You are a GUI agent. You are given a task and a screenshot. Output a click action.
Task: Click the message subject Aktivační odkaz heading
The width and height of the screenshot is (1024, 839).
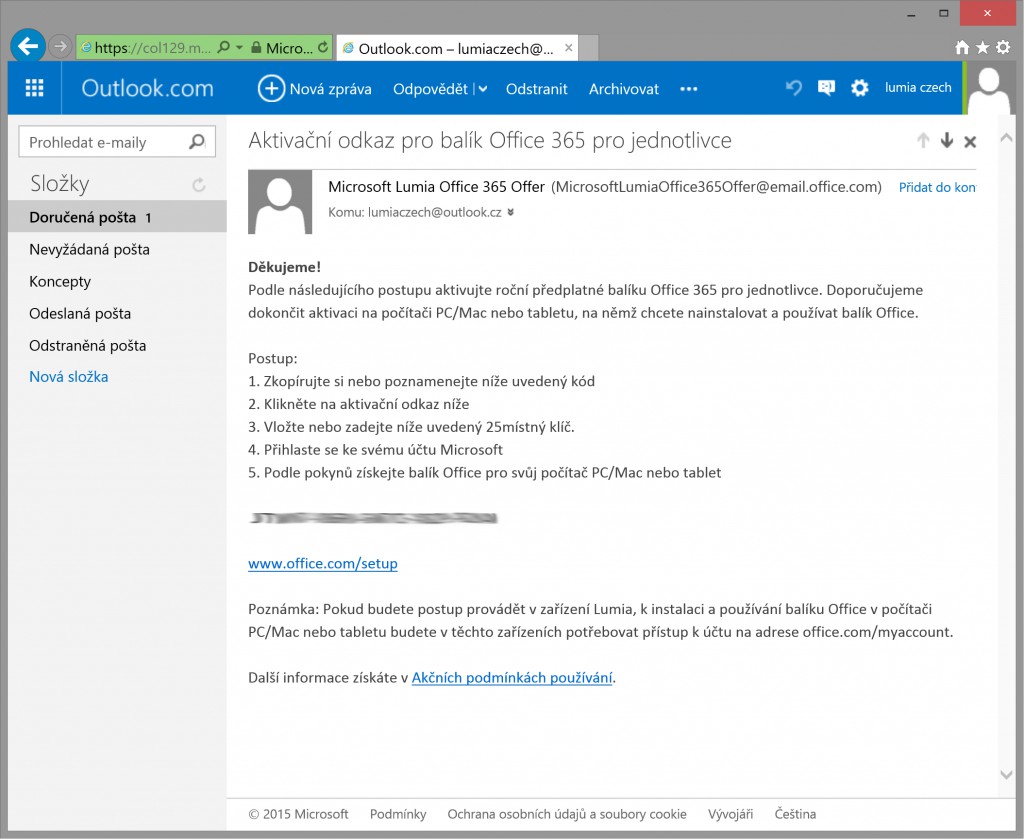coord(490,140)
